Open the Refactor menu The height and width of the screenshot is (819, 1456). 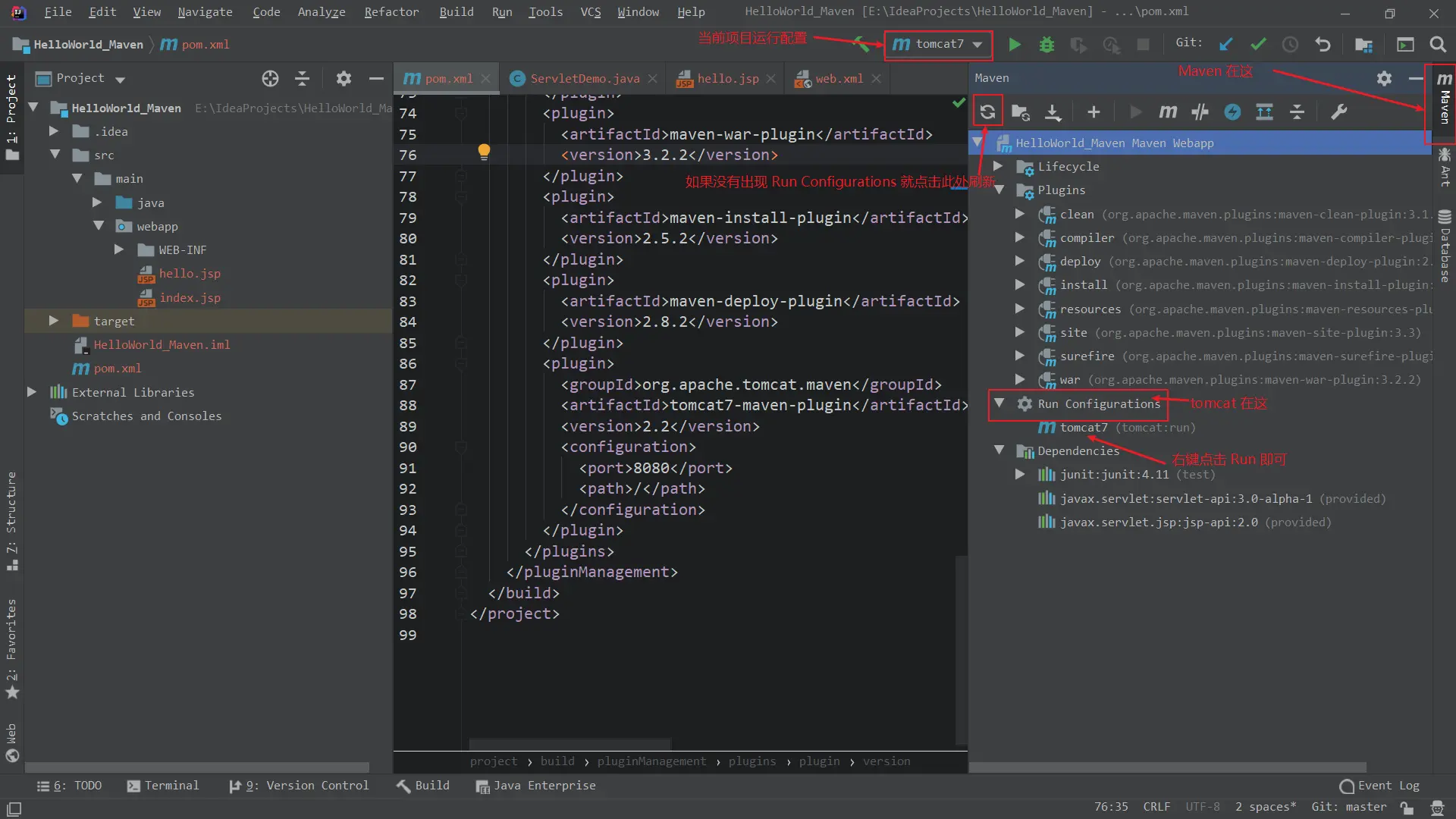(391, 12)
